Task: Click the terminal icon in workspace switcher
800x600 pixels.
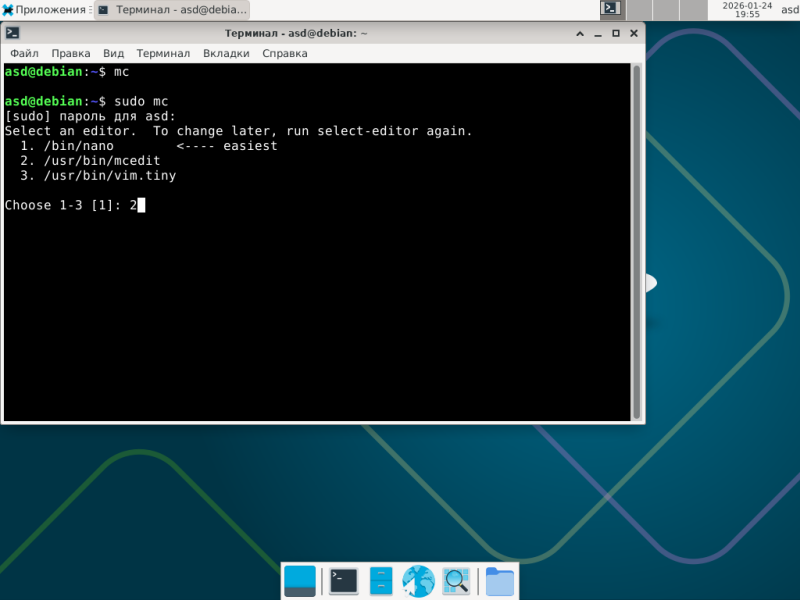Action: 610,9
